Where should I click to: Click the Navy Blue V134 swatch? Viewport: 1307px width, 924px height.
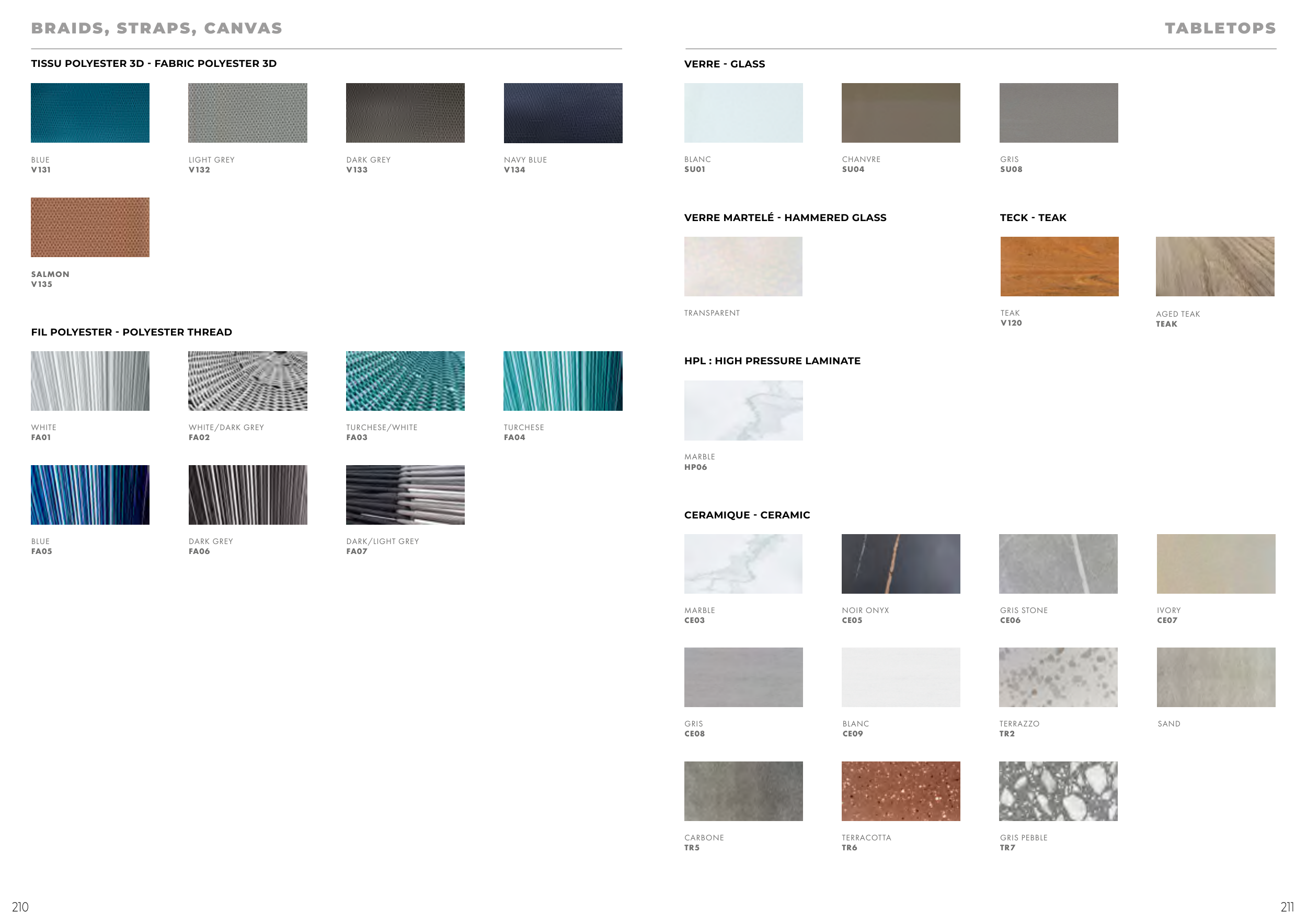click(563, 113)
